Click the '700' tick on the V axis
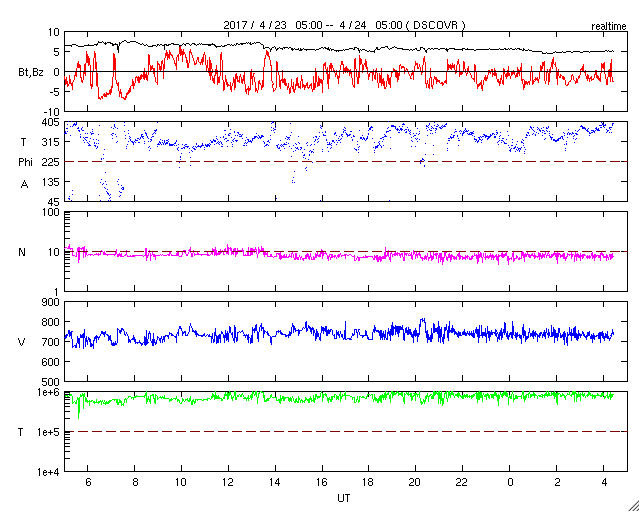Image resolution: width=640 pixels, height=512 pixels. 51,342
